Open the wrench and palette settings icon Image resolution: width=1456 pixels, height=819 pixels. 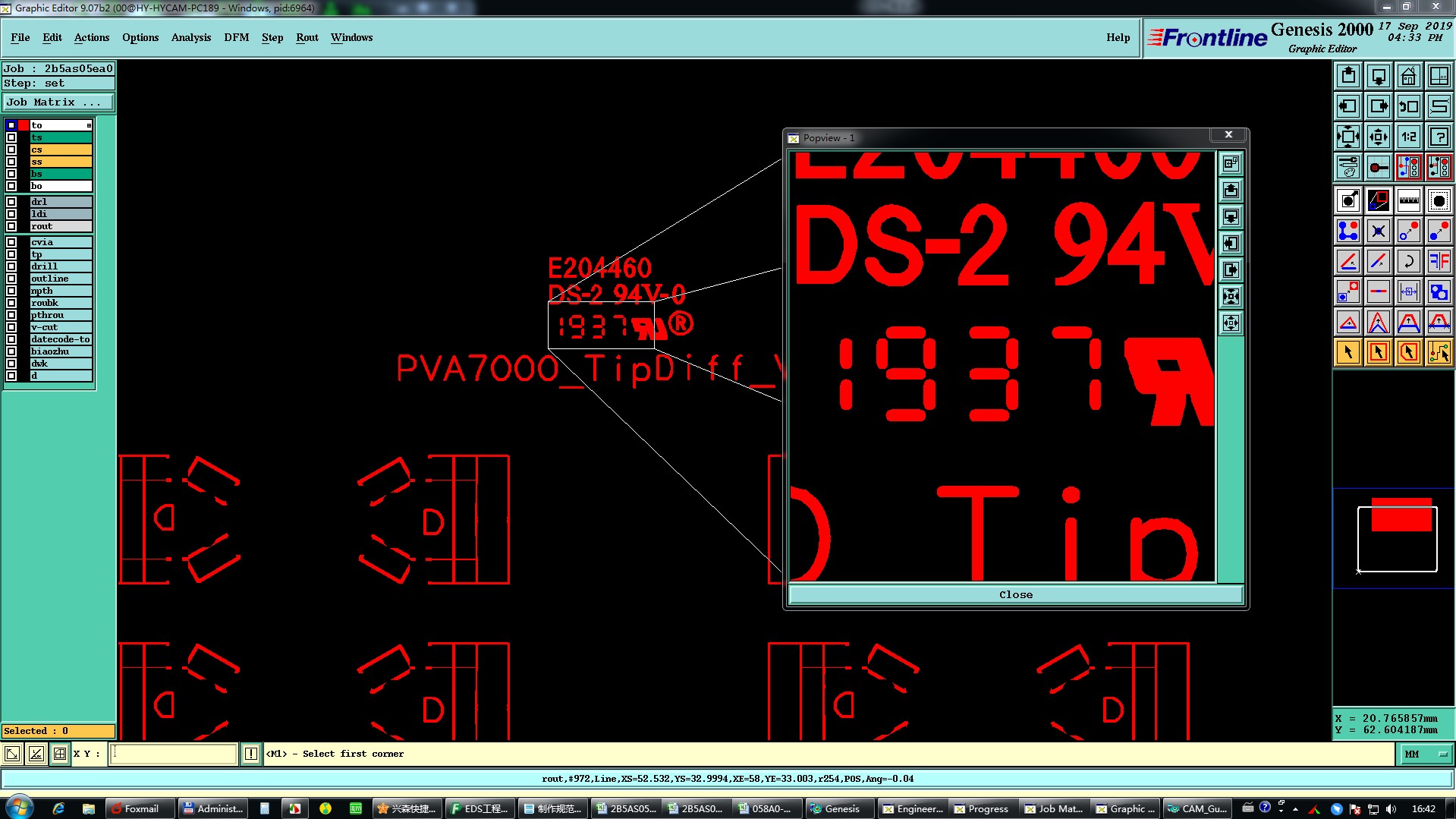click(x=1348, y=167)
